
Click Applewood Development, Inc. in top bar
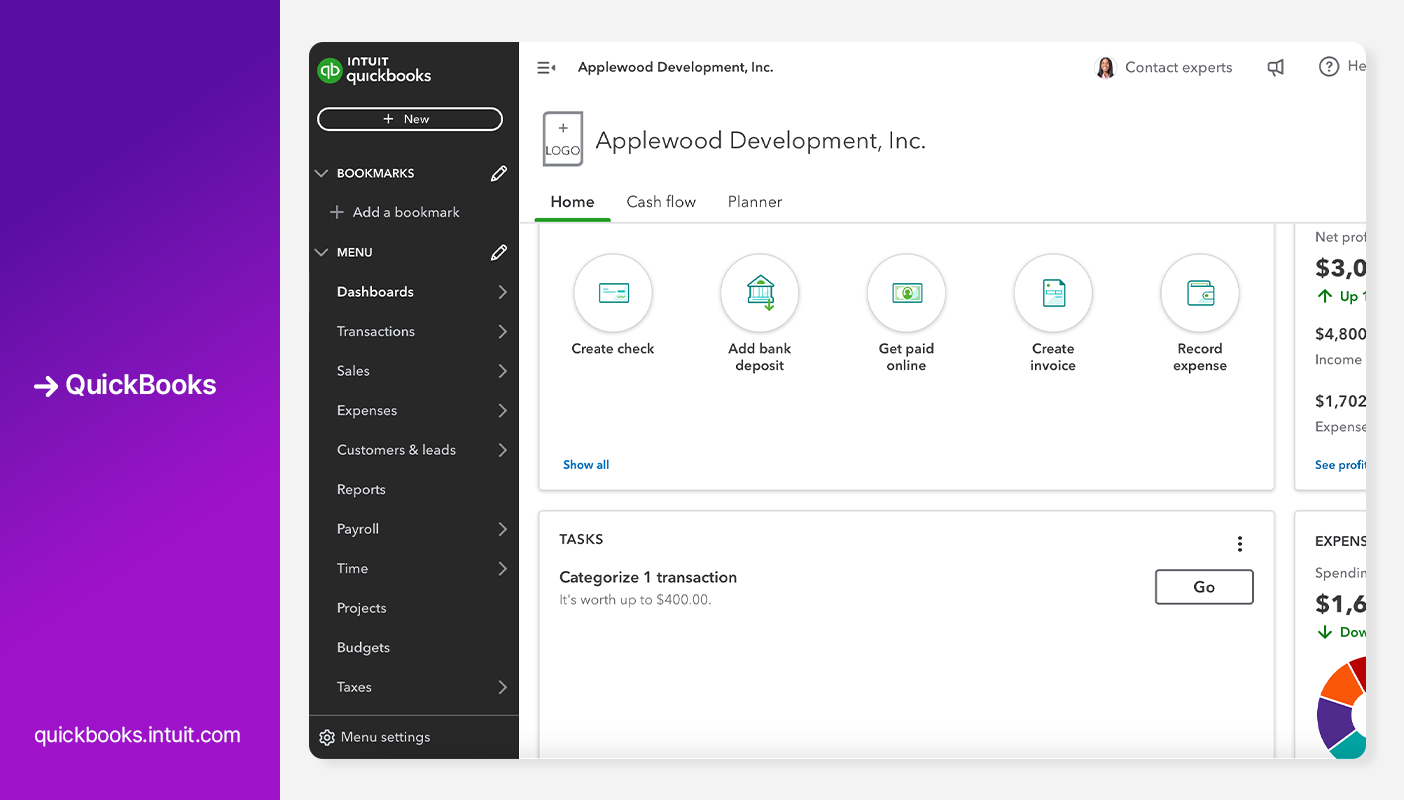(675, 67)
